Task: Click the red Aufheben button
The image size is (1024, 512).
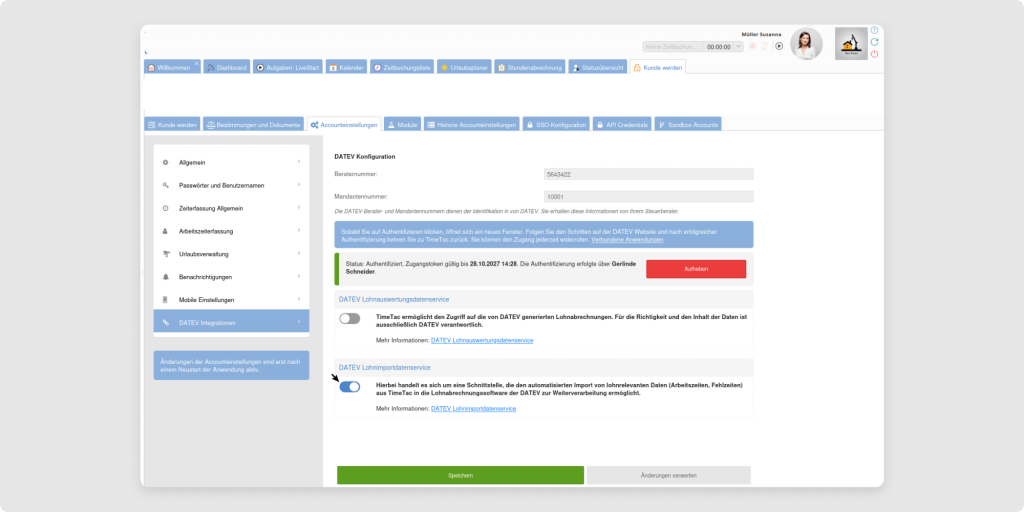Action: [x=696, y=269]
